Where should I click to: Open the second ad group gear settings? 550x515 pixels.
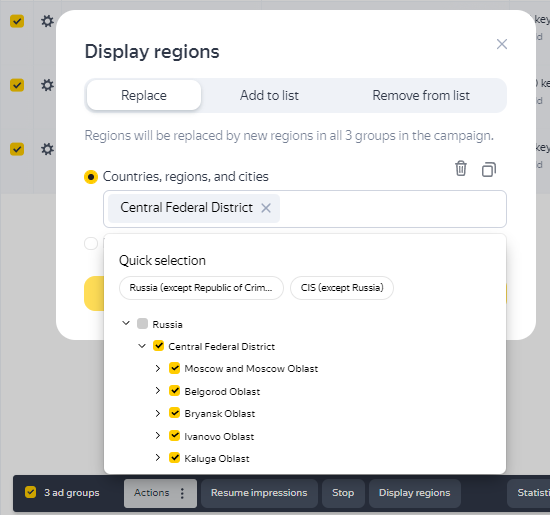47,85
